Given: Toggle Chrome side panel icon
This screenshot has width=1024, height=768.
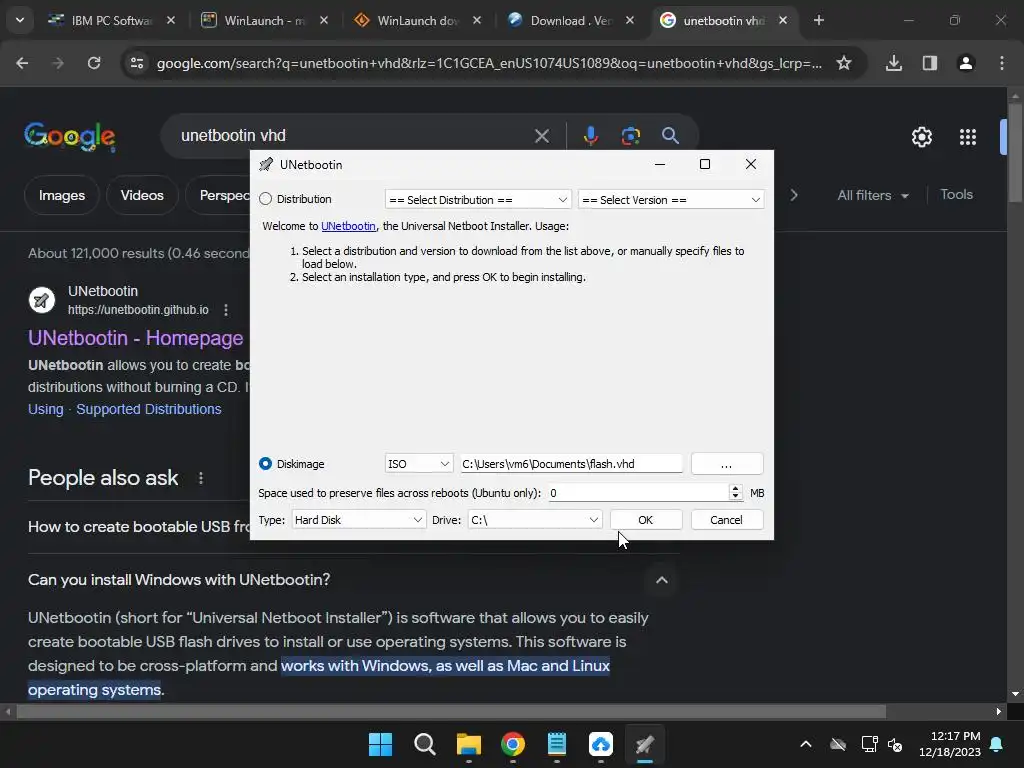Looking at the screenshot, I should click(x=930, y=63).
